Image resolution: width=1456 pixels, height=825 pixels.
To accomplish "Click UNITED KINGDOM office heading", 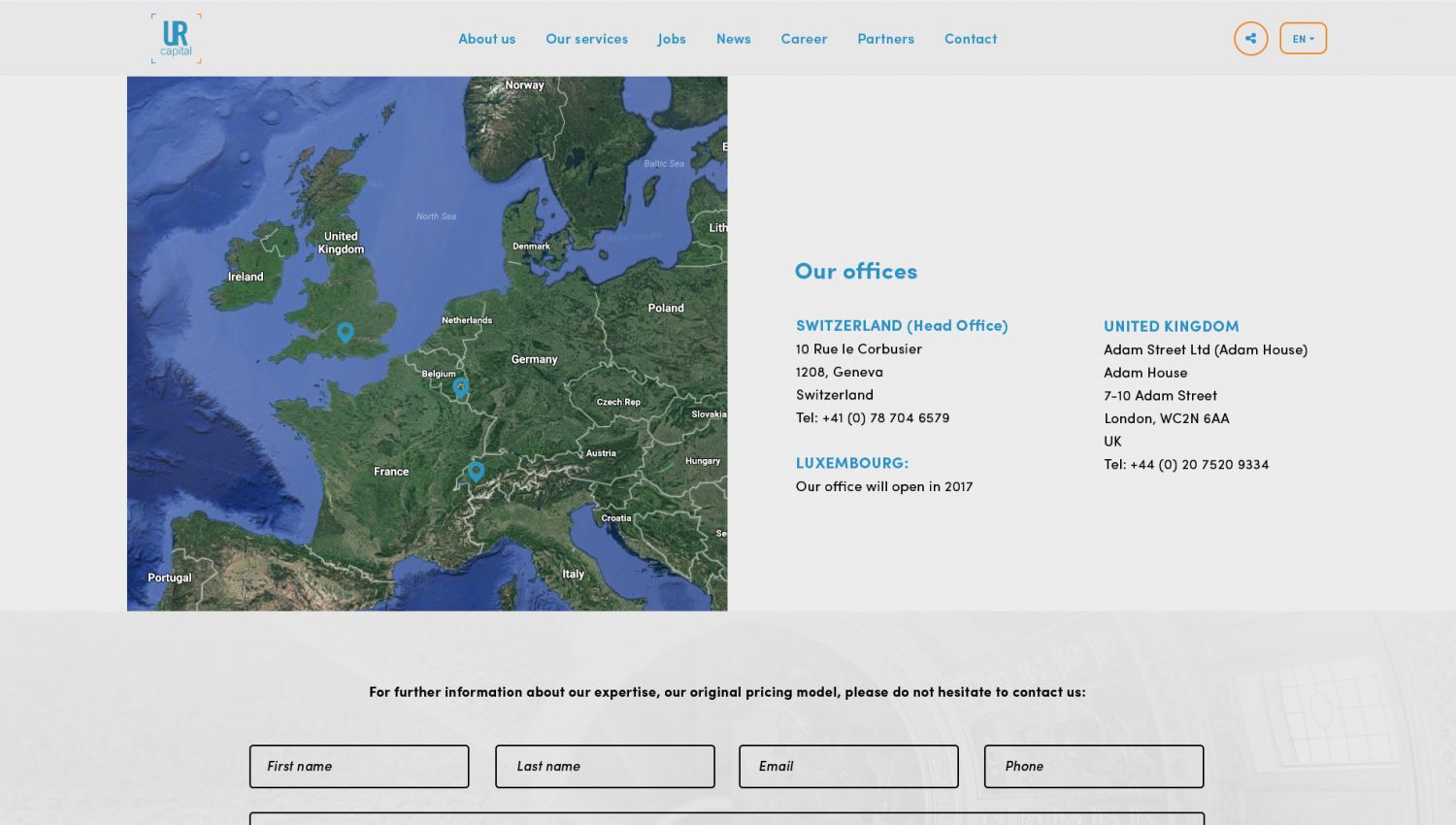I will pos(1172,326).
